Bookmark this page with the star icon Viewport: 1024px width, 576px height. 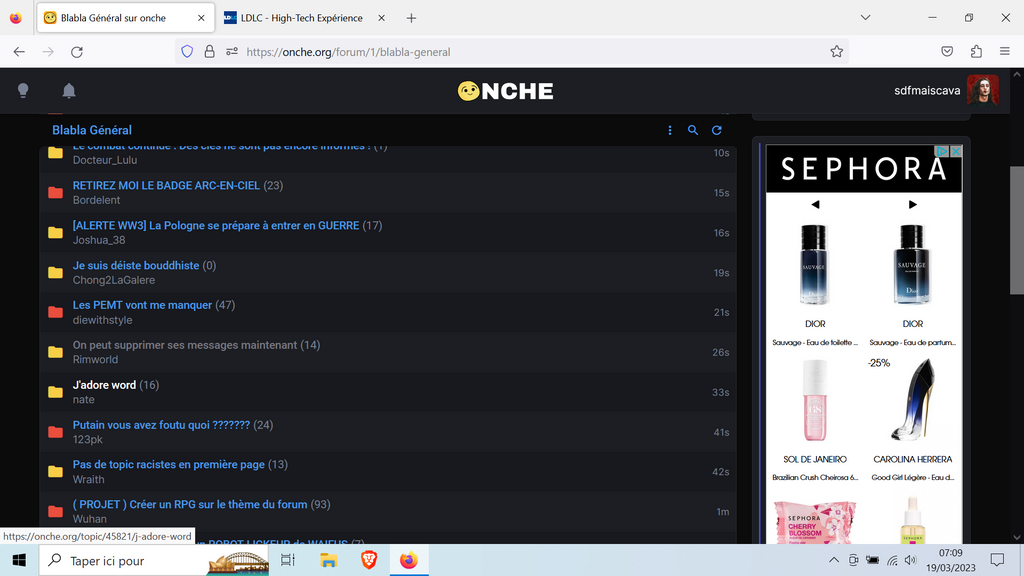[836, 52]
